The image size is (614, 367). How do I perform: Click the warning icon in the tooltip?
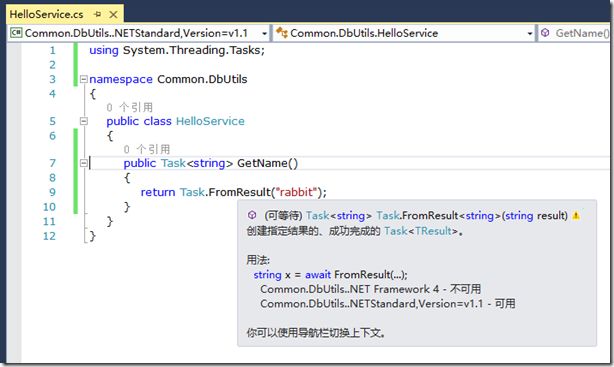576,215
